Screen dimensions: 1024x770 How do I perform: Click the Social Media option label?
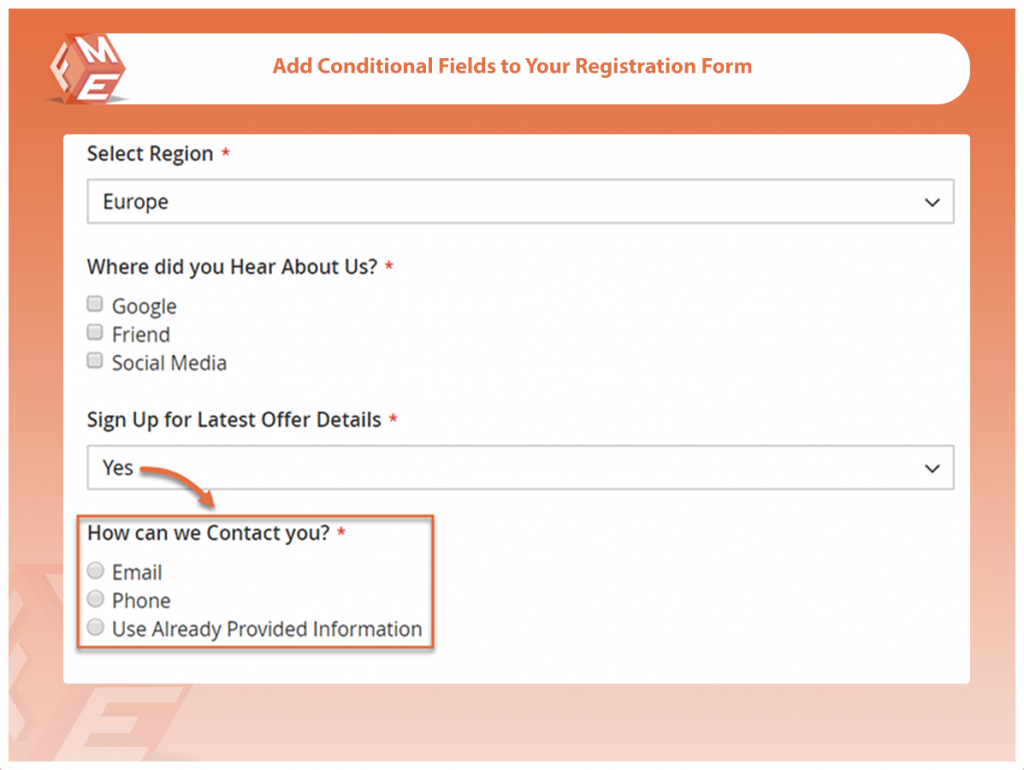pyautogui.click(x=169, y=362)
